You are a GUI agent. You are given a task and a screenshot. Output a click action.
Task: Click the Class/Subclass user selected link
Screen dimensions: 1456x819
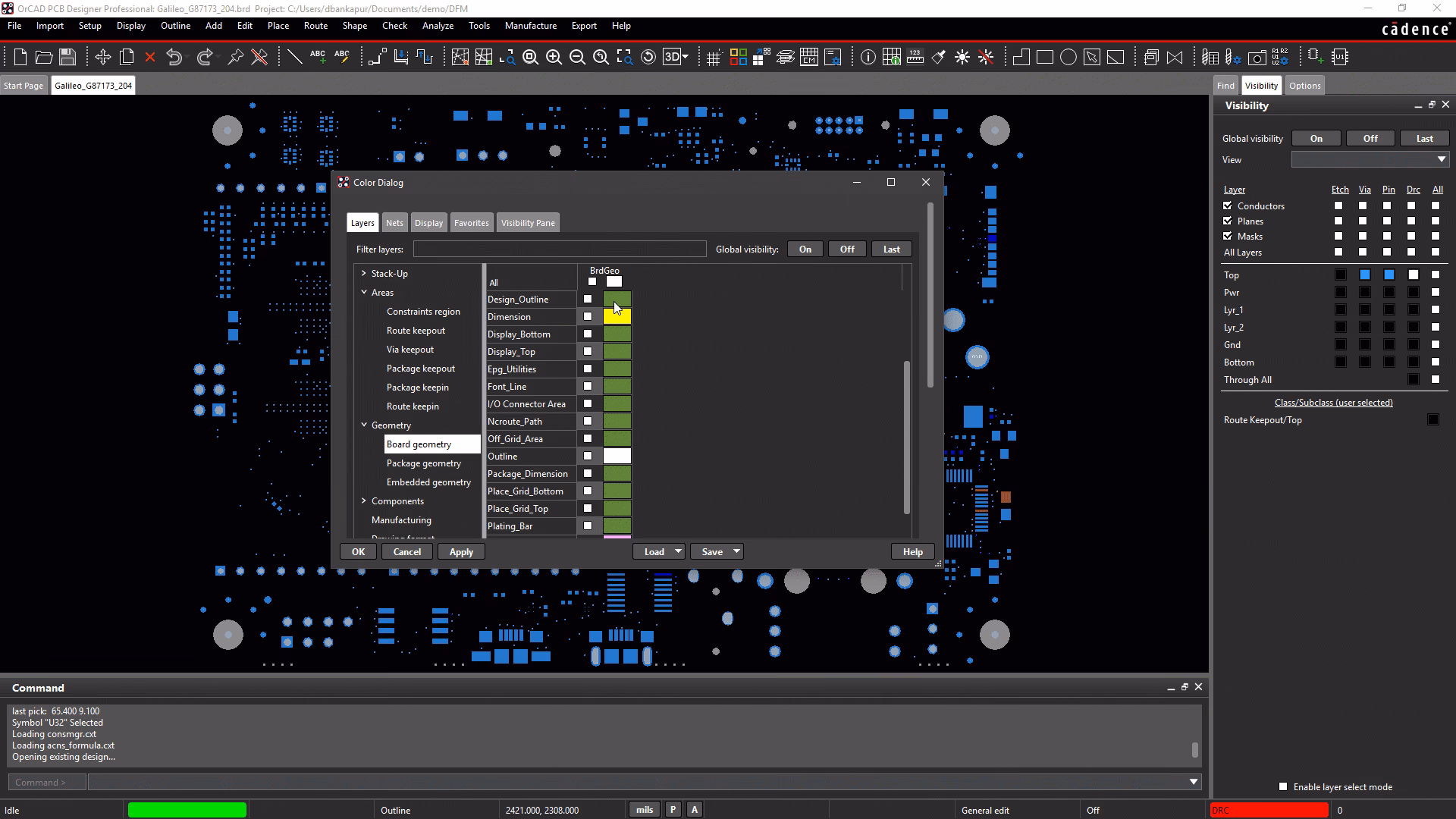(1332, 402)
